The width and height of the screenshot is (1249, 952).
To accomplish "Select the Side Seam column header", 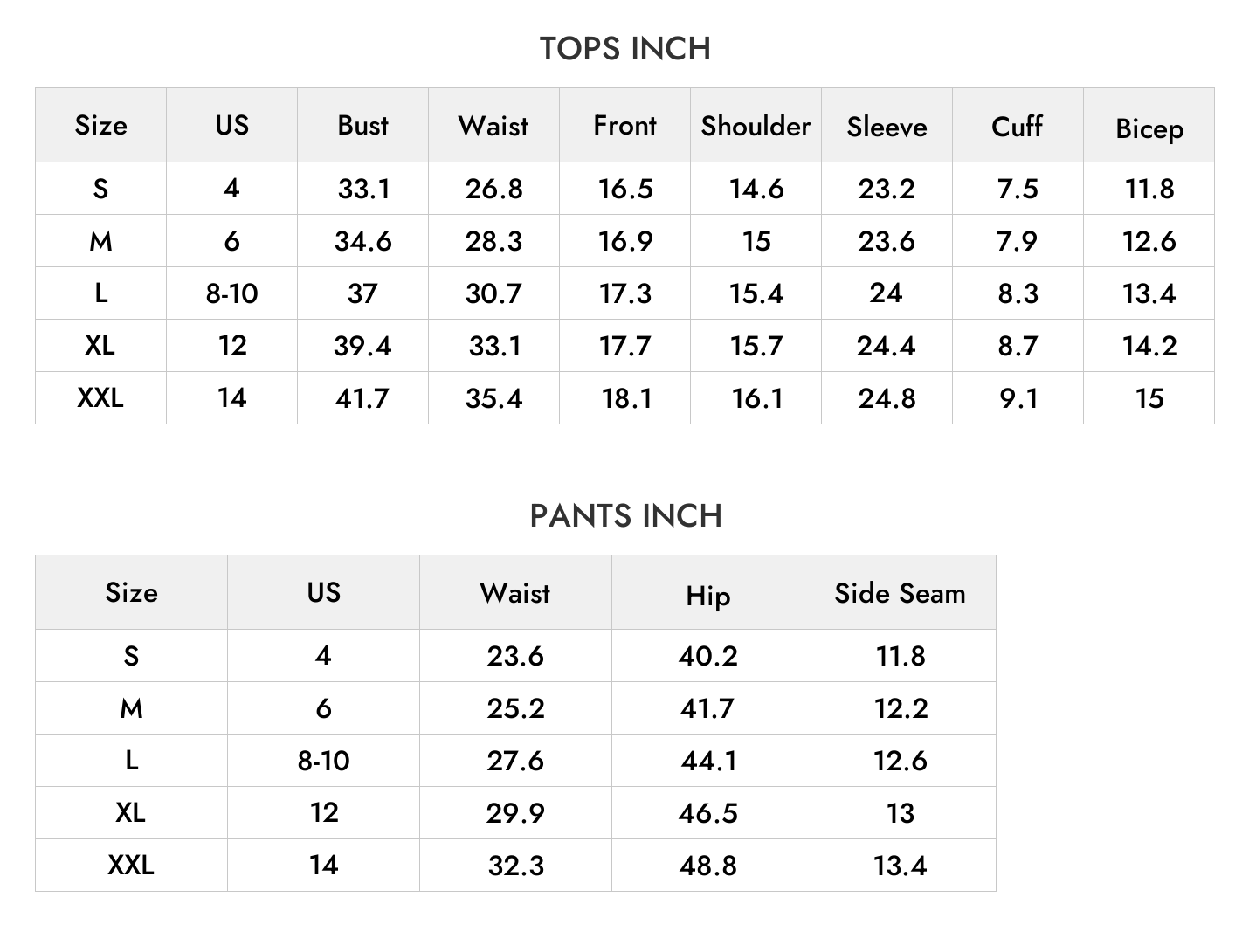I will [900, 593].
